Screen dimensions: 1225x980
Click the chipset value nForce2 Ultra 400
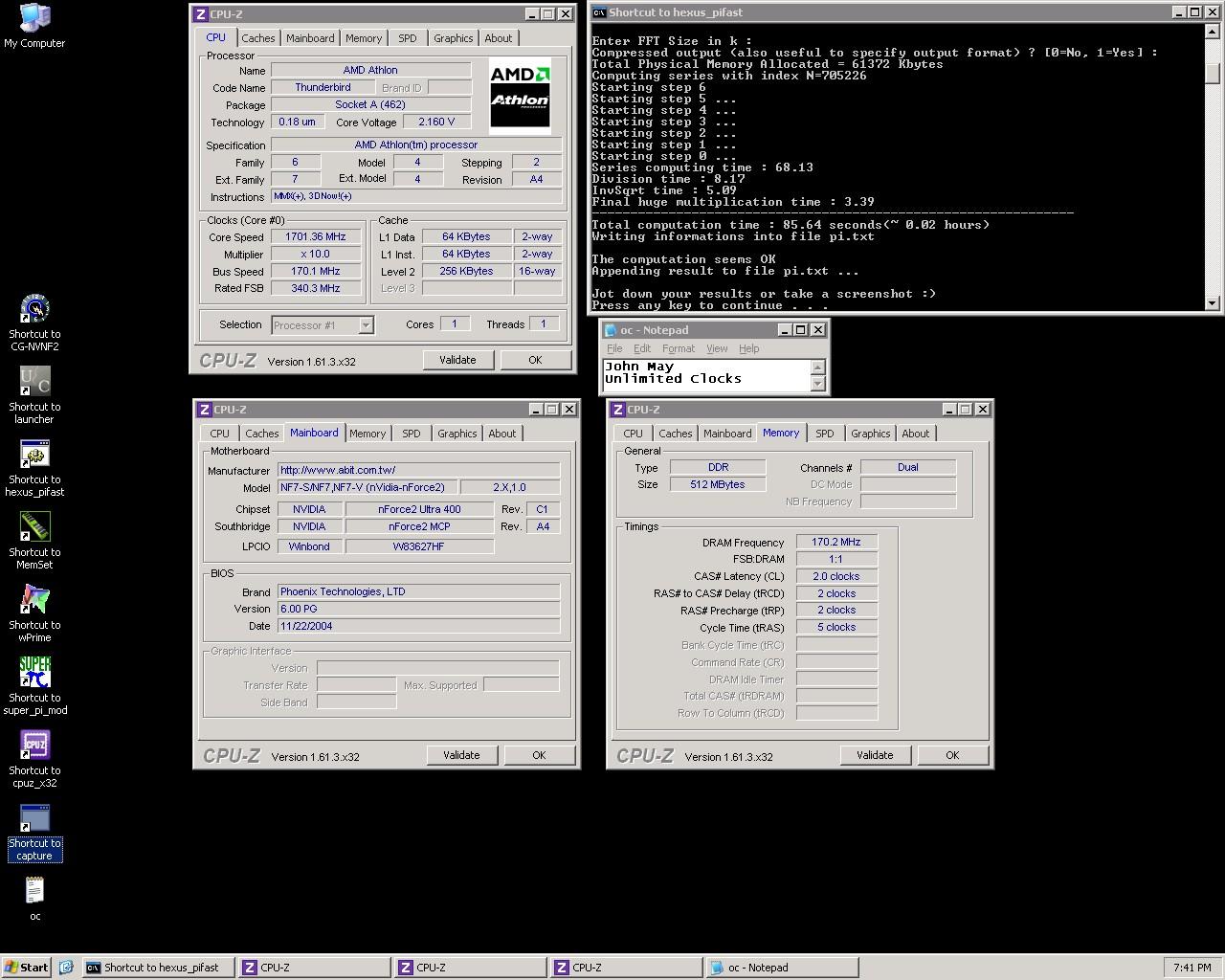419,509
